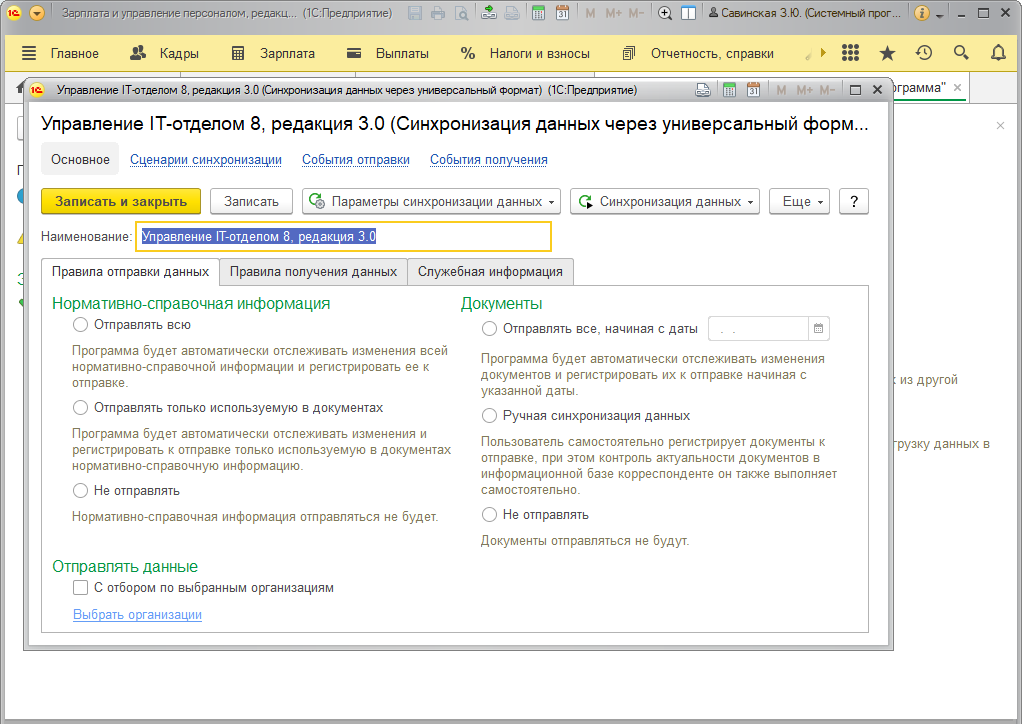1022x724 pixels.
Task: Open the notifications bell icon
Action: (1000, 52)
